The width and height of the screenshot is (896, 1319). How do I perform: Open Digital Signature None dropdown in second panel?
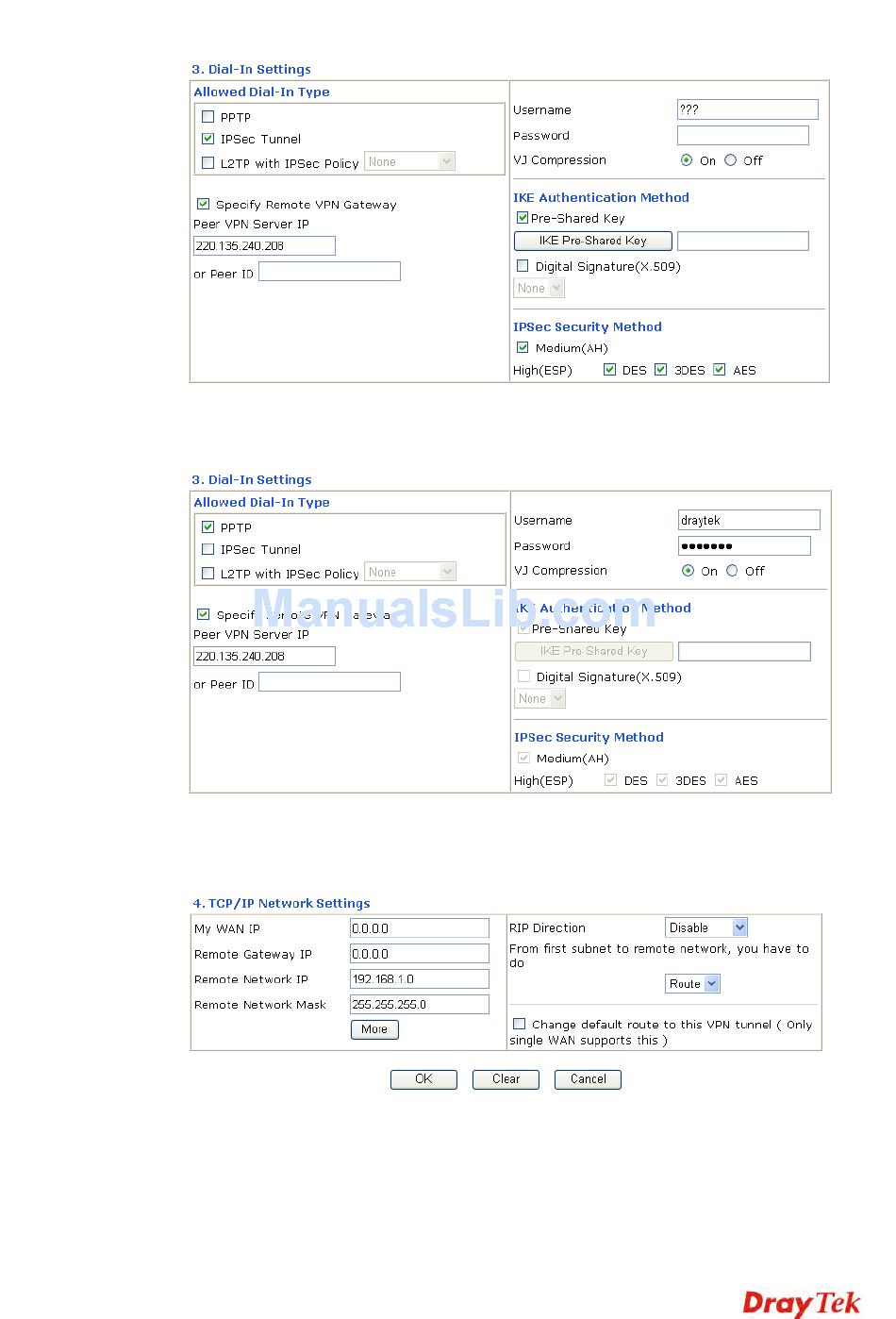[x=540, y=698]
